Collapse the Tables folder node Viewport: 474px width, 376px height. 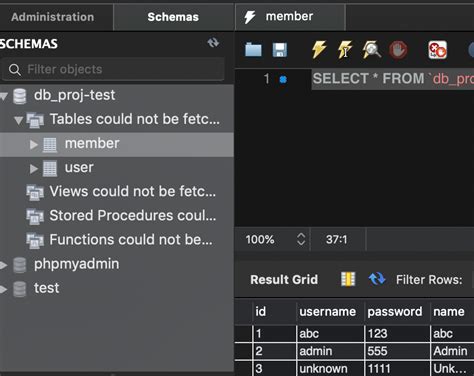point(19,120)
